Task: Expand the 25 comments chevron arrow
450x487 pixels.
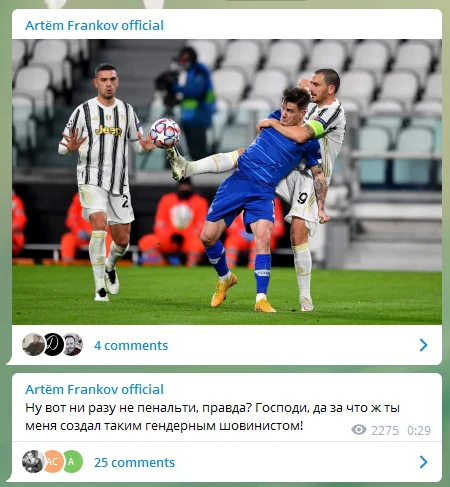Action: [423, 462]
